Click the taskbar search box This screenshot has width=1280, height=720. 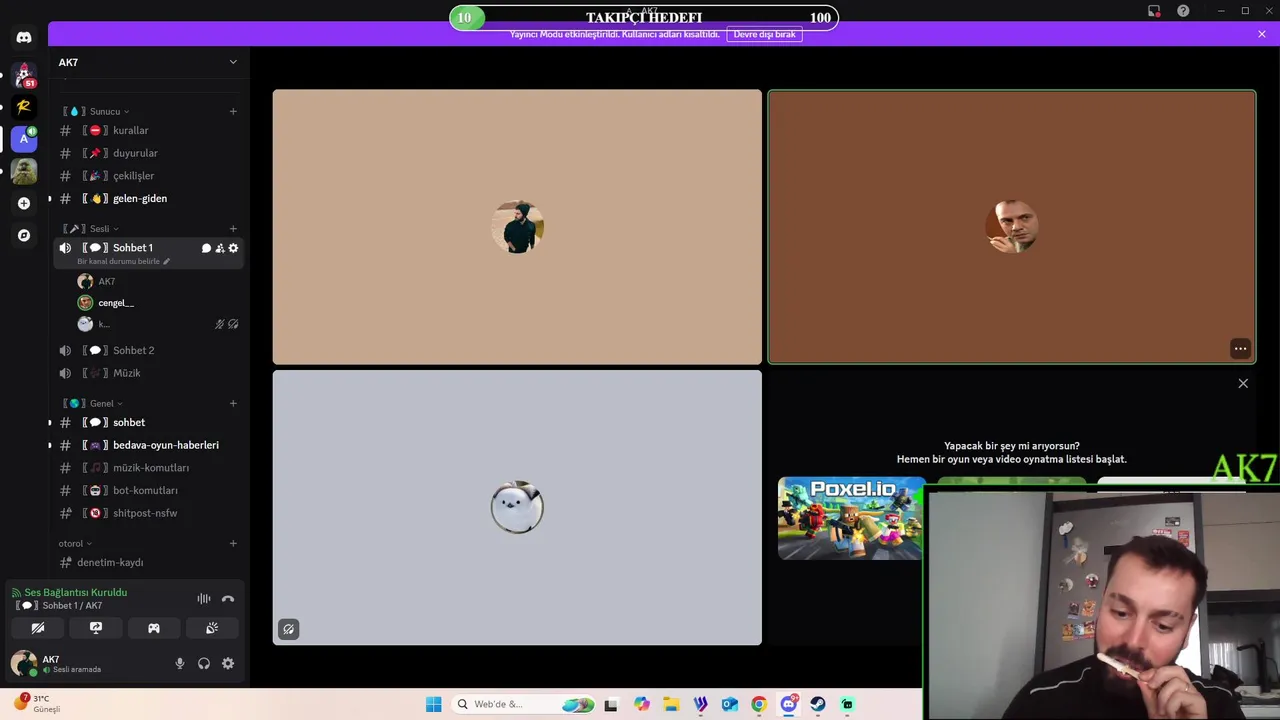523,704
